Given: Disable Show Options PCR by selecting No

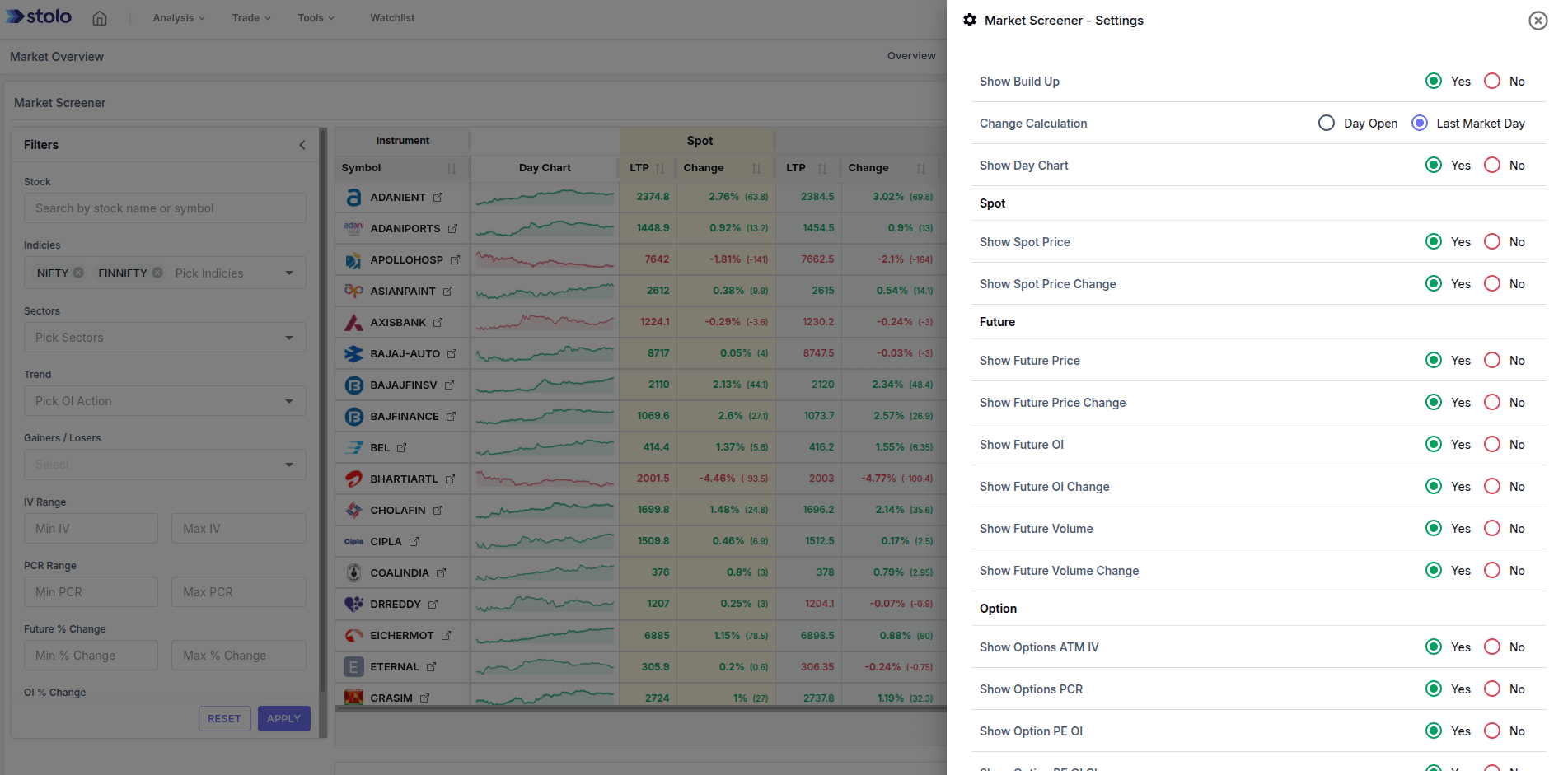Looking at the screenshot, I should click(x=1491, y=689).
